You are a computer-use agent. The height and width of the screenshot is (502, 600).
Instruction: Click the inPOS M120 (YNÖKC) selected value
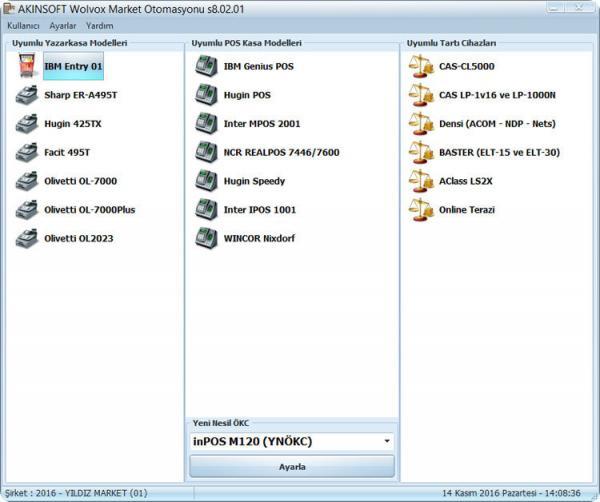(x=253, y=441)
